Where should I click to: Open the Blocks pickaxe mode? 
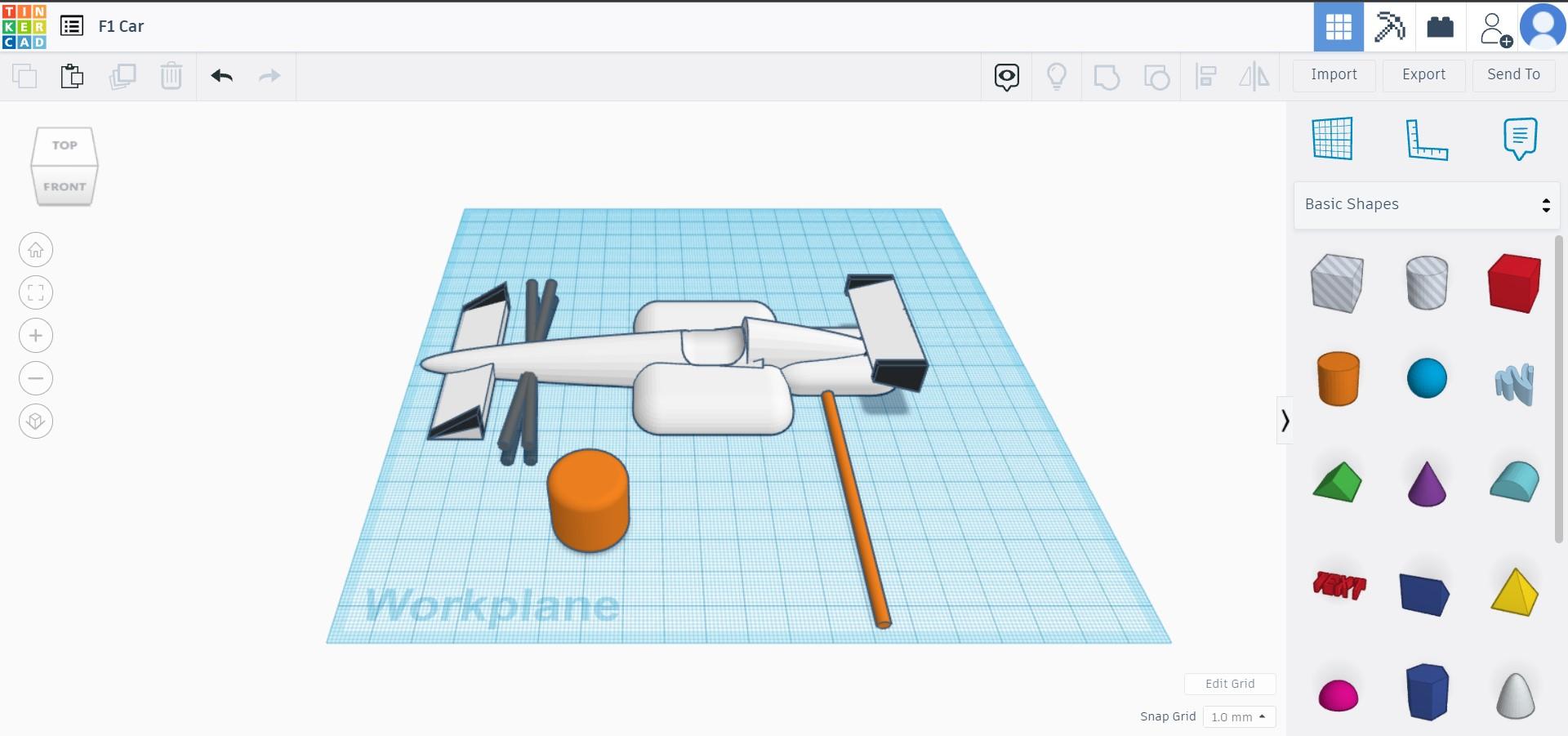click(x=1389, y=27)
